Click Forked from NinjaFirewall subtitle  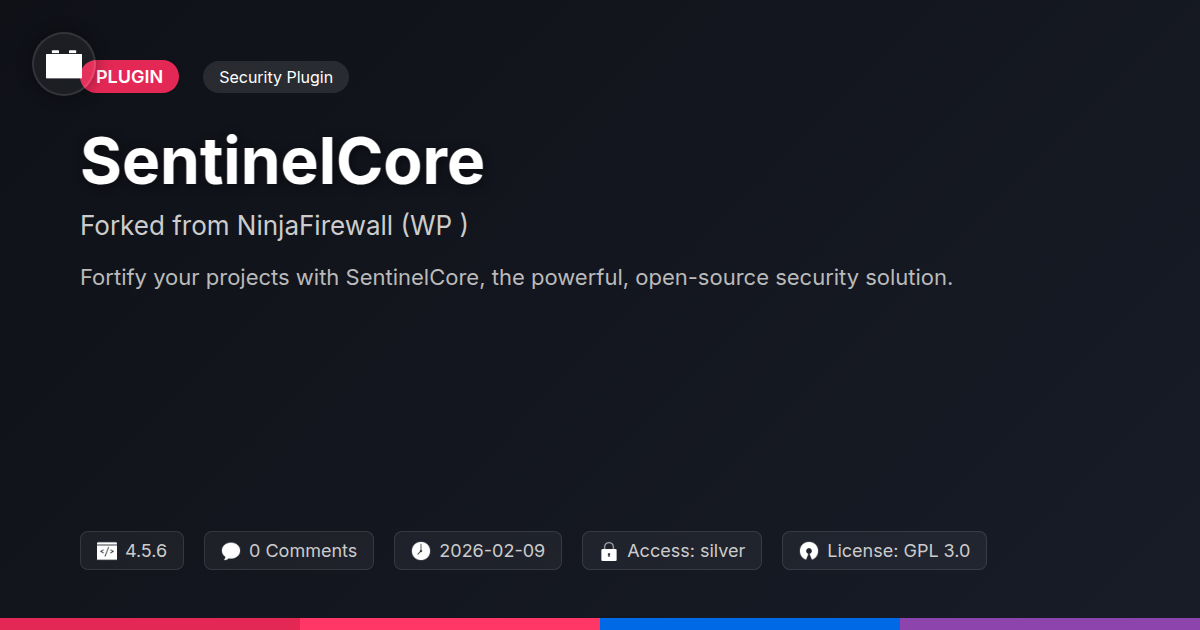coord(274,226)
